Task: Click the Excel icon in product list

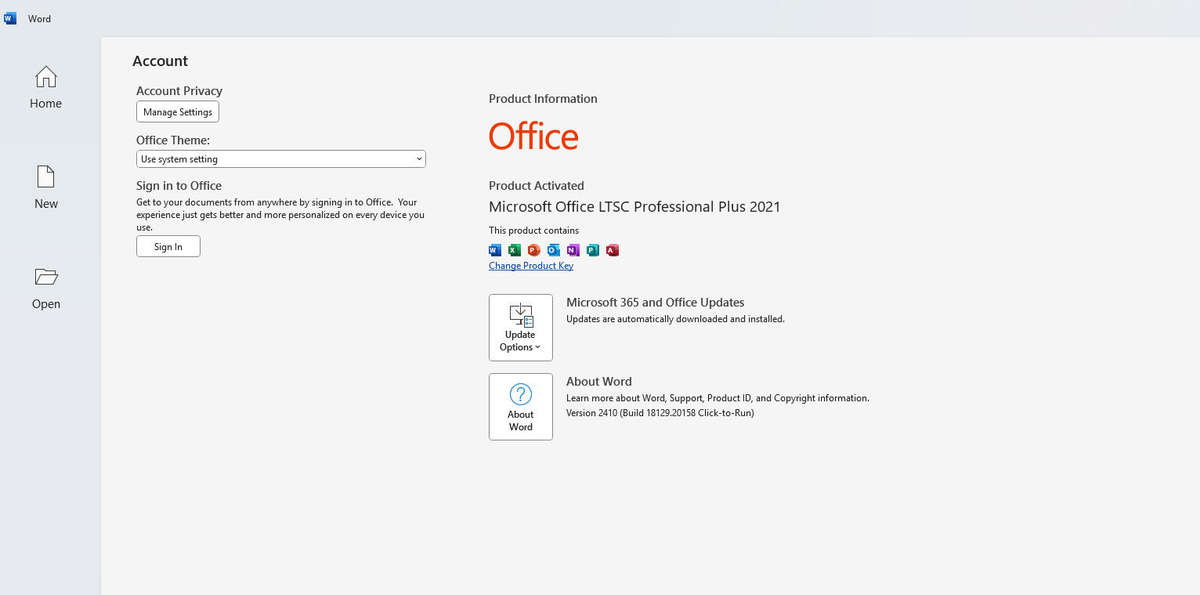Action: (x=514, y=250)
